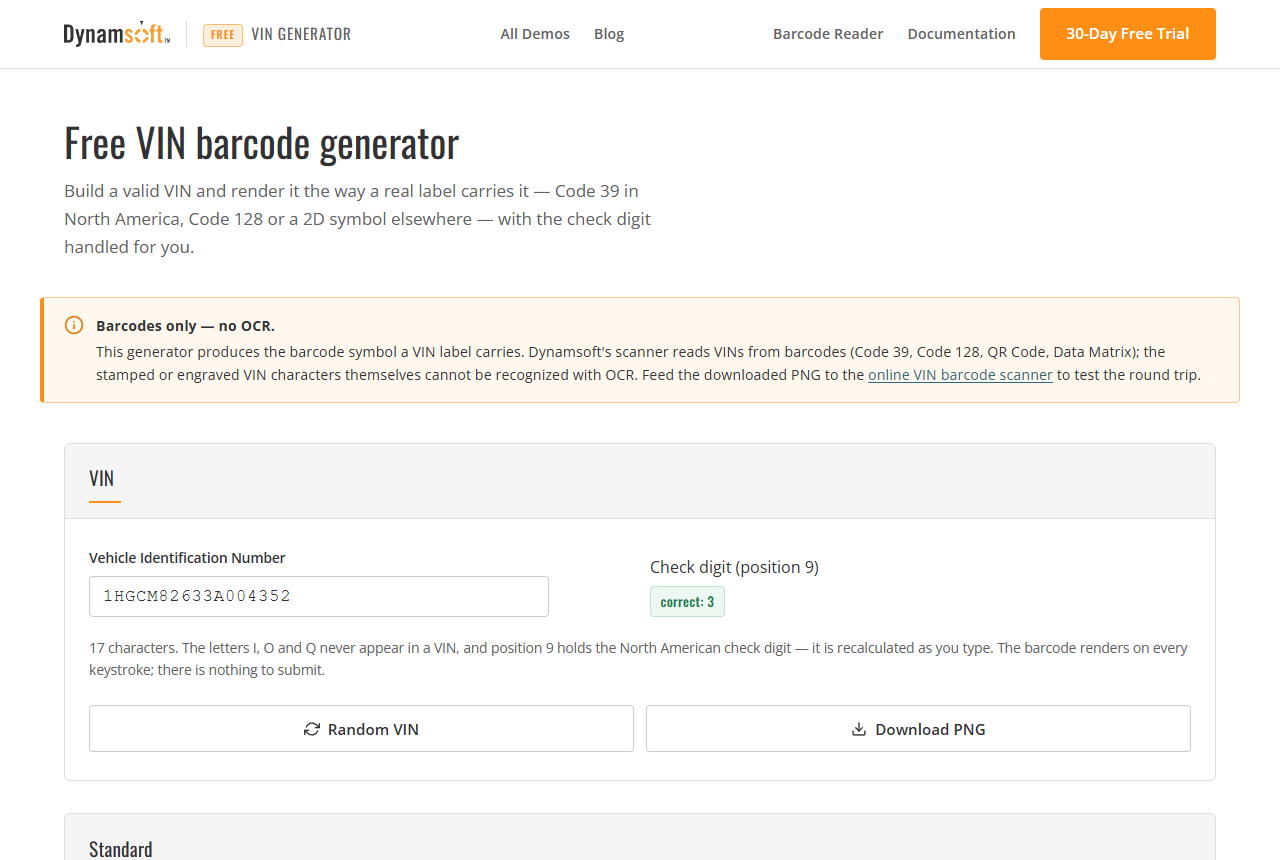Click the VIN GENERATOR title text
Image resolution: width=1280 pixels, height=860 pixels.
coord(301,34)
